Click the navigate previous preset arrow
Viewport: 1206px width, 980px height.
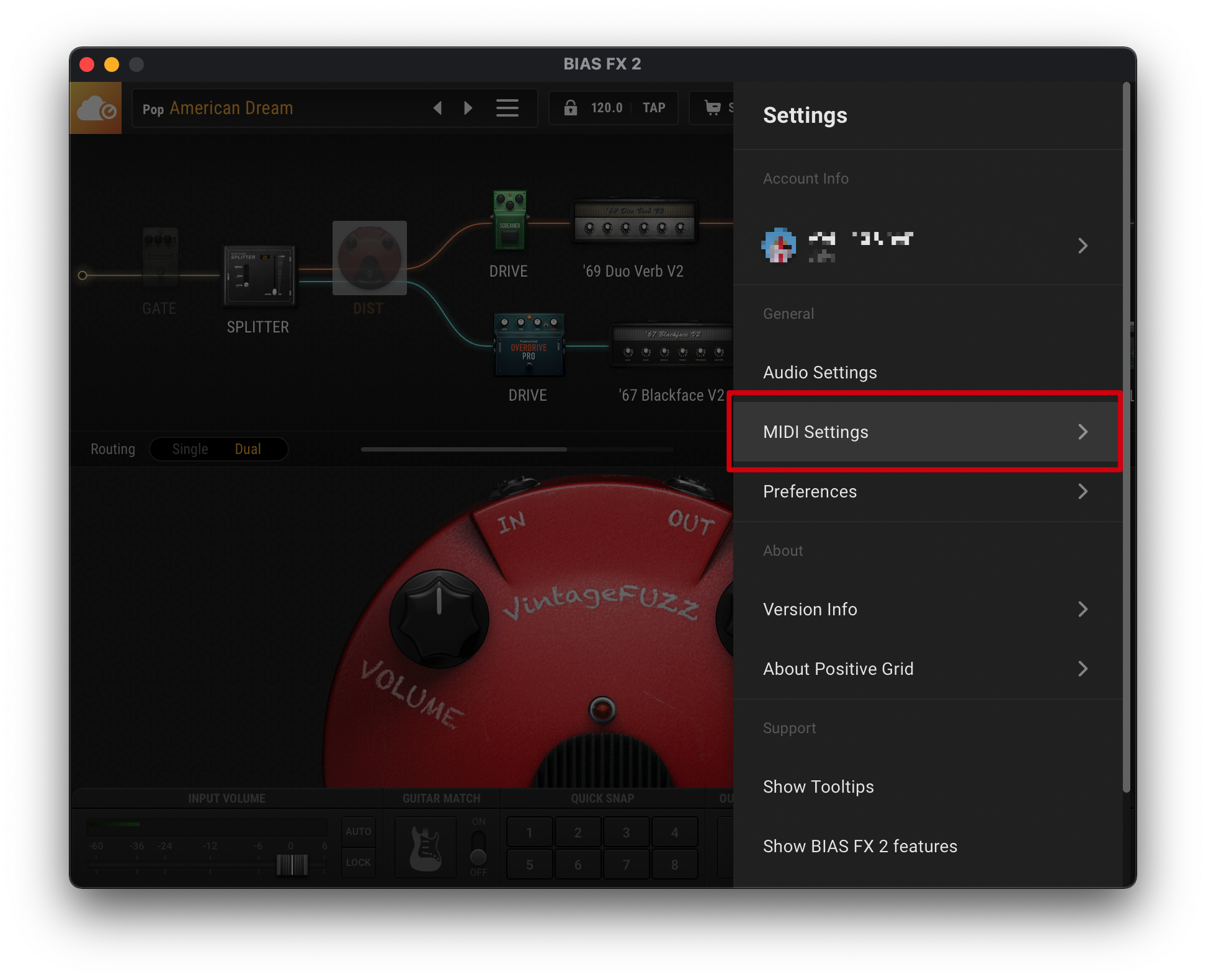[442, 108]
